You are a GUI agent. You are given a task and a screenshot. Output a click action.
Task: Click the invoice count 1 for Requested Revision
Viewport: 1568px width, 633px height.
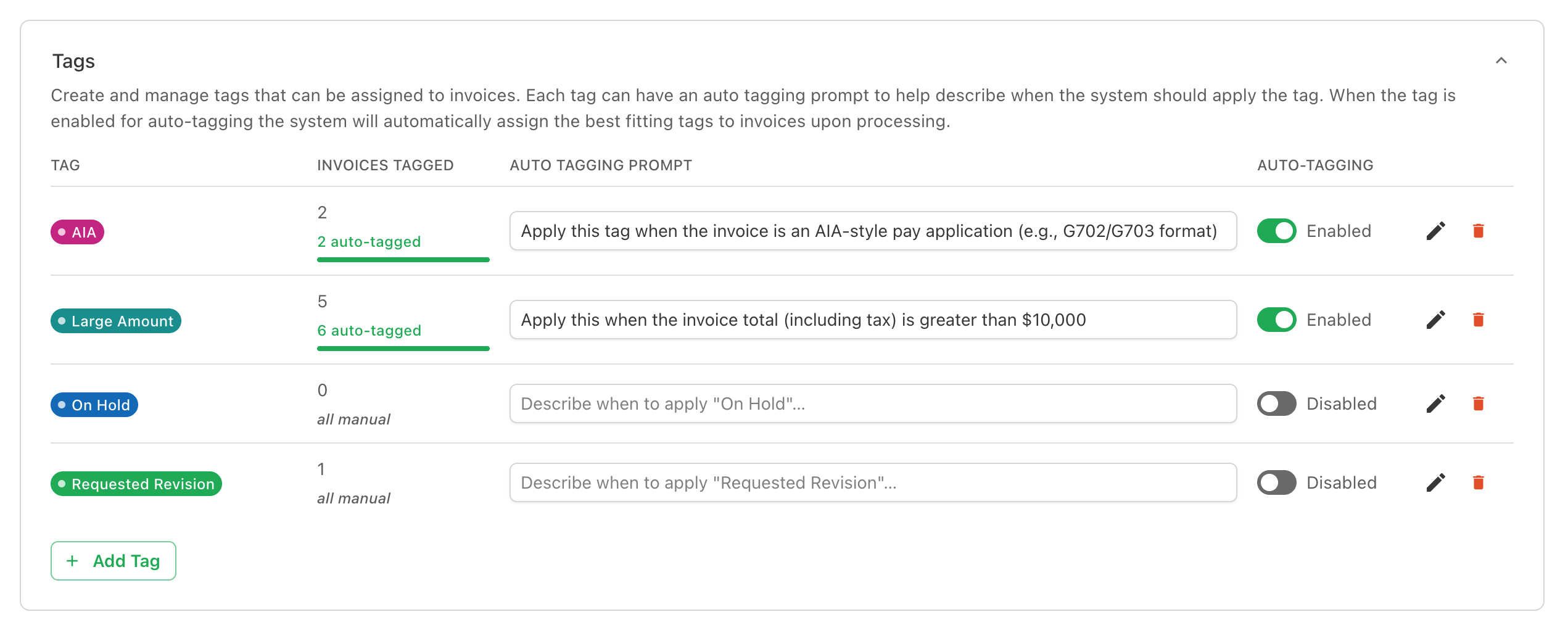point(321,470)
